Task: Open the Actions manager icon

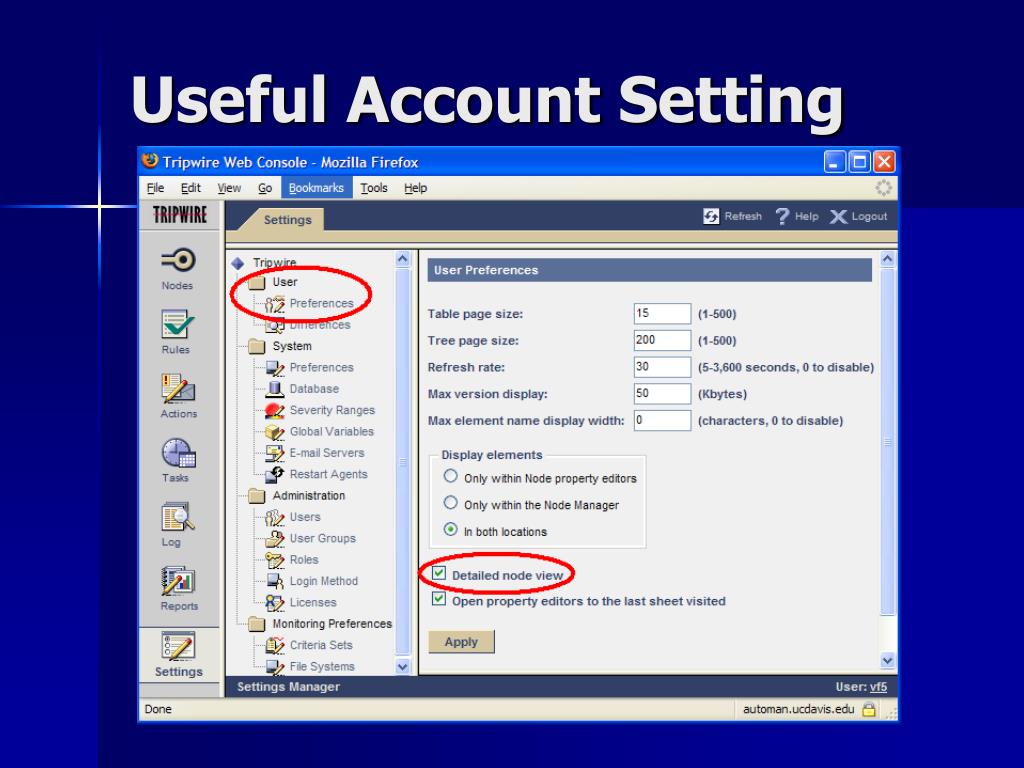Action: (x=178, y=388)
